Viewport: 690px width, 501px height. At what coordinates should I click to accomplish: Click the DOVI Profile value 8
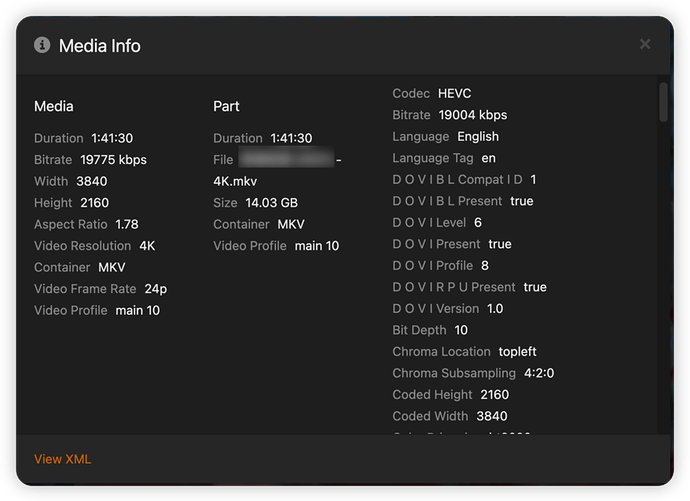(x=485, y=266)
